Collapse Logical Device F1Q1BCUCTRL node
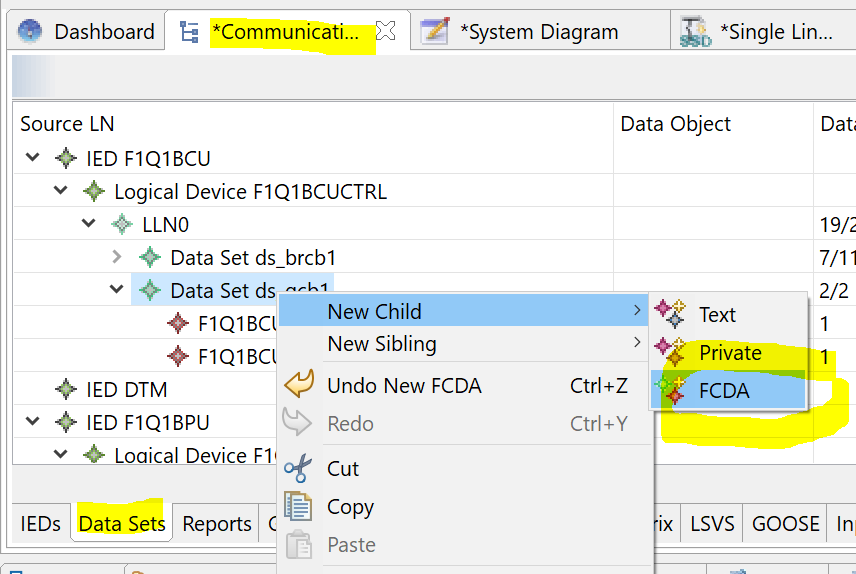856x574 pixels. tap(62, 191)
